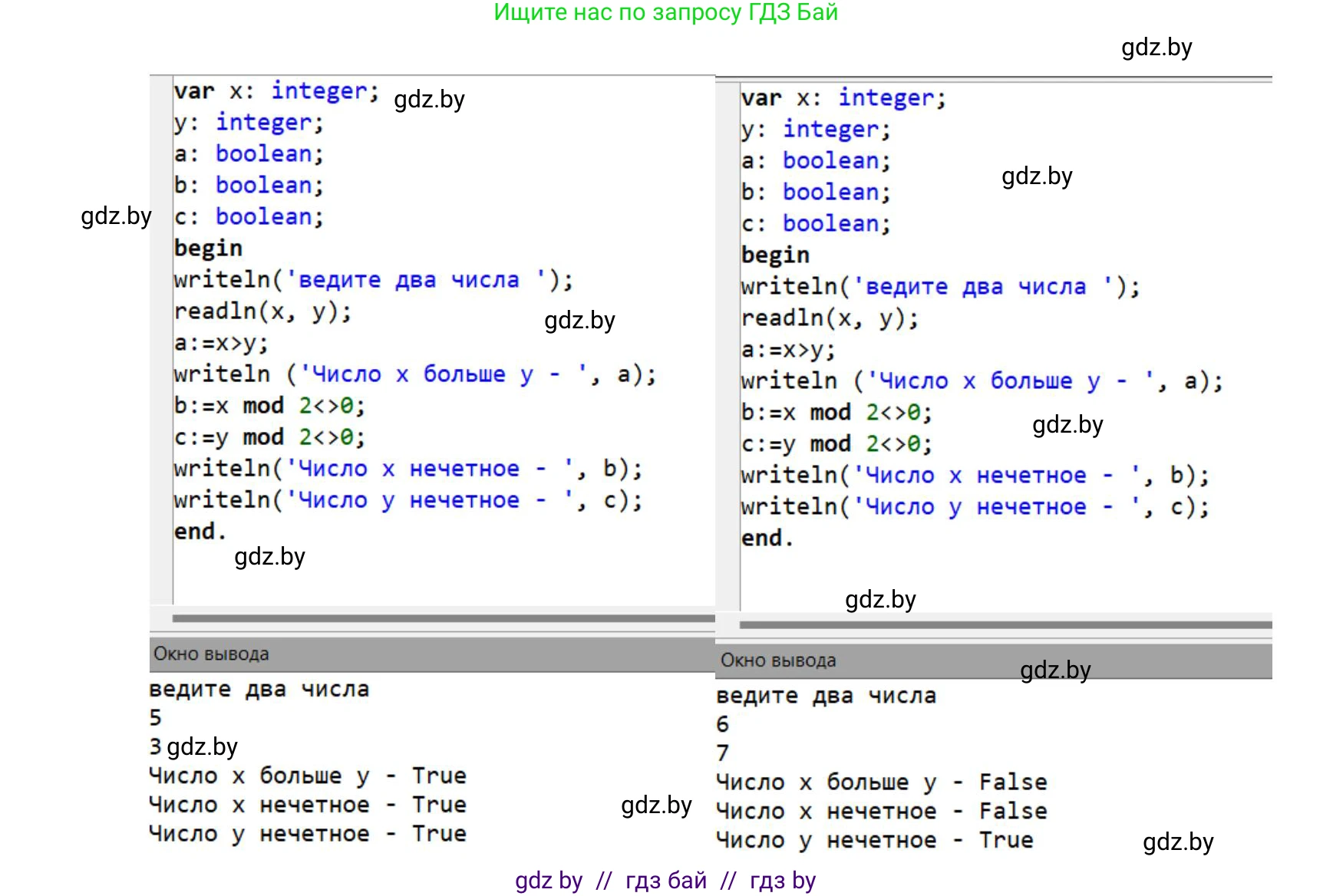Click 'c: boolean;' declaration in right editor
The width and height of the screenshot is (1333, 896).
[x=815, y=224]
